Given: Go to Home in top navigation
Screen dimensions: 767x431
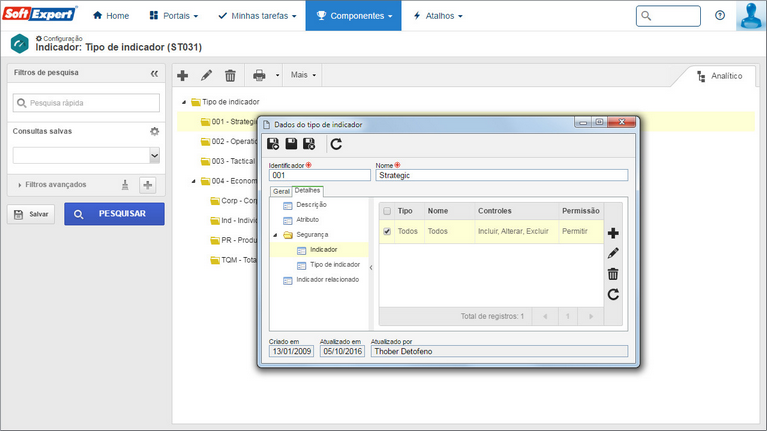Looking at the screenshot, I should click(x=111, y=16).
